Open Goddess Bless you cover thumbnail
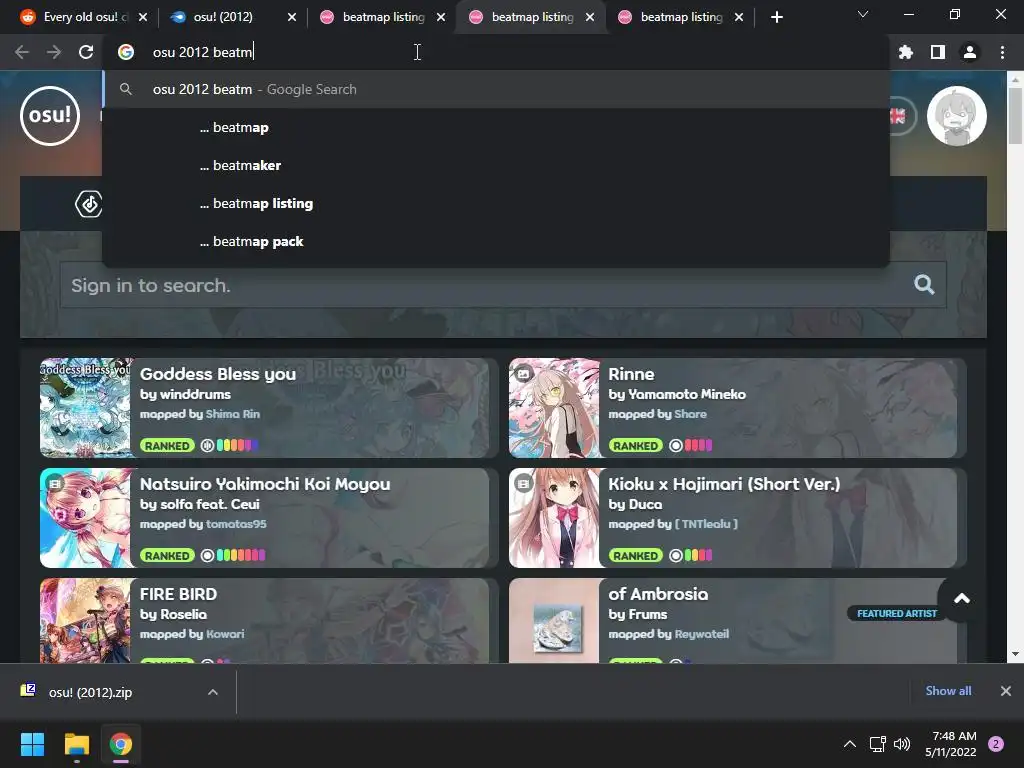1024x768 pixels. (x=86, y=408)
